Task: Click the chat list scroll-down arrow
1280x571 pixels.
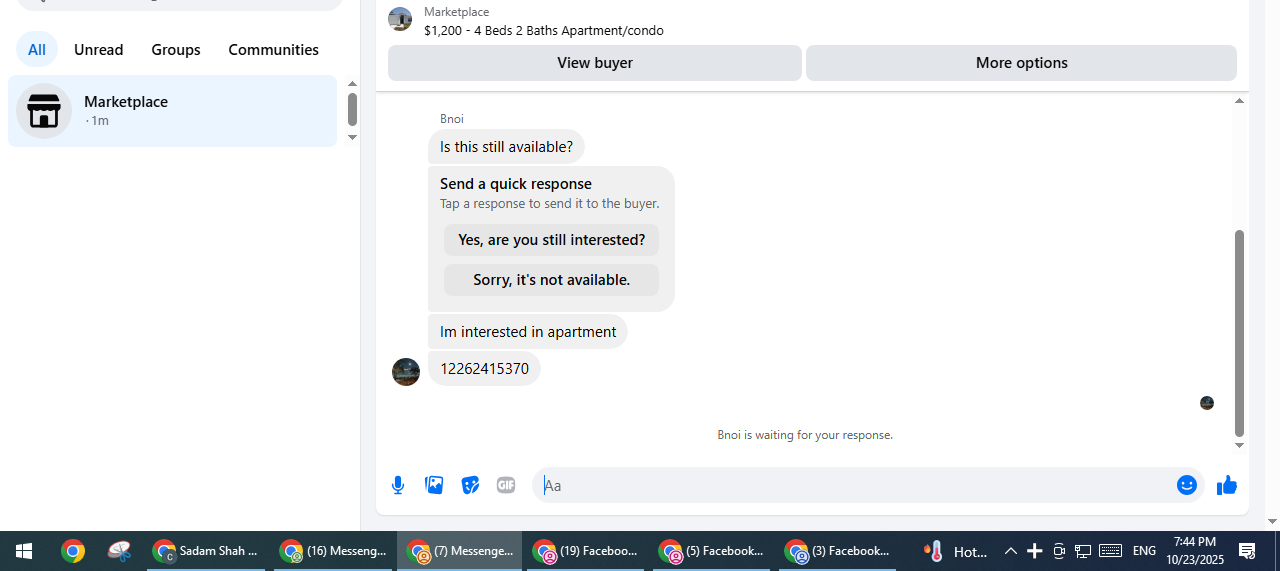Action: 352,137
